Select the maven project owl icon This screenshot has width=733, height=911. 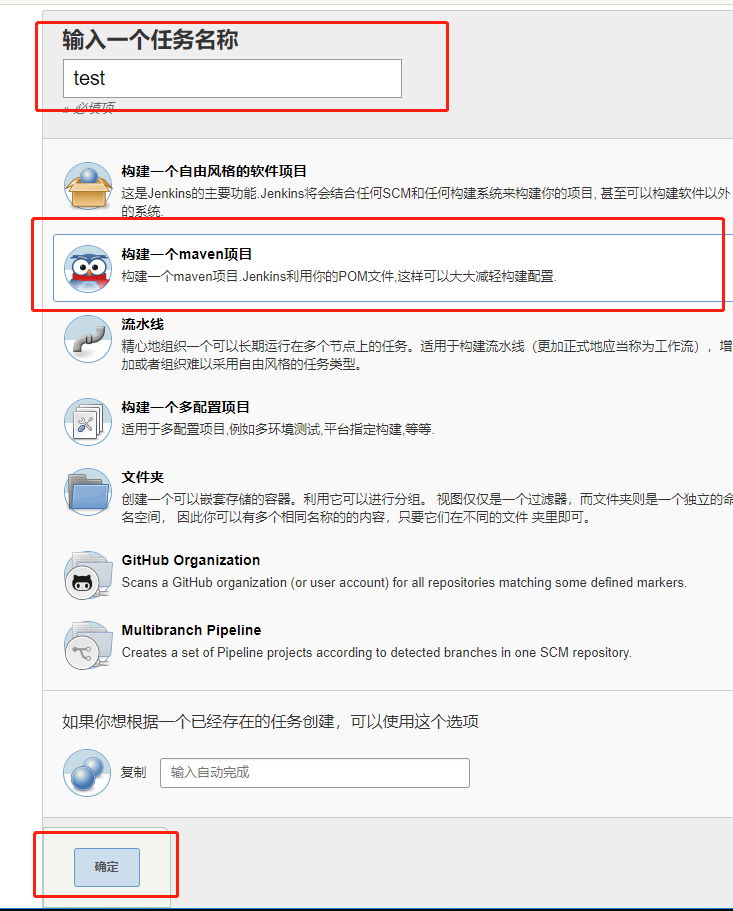pyautogui.click(x=88, y=269)
